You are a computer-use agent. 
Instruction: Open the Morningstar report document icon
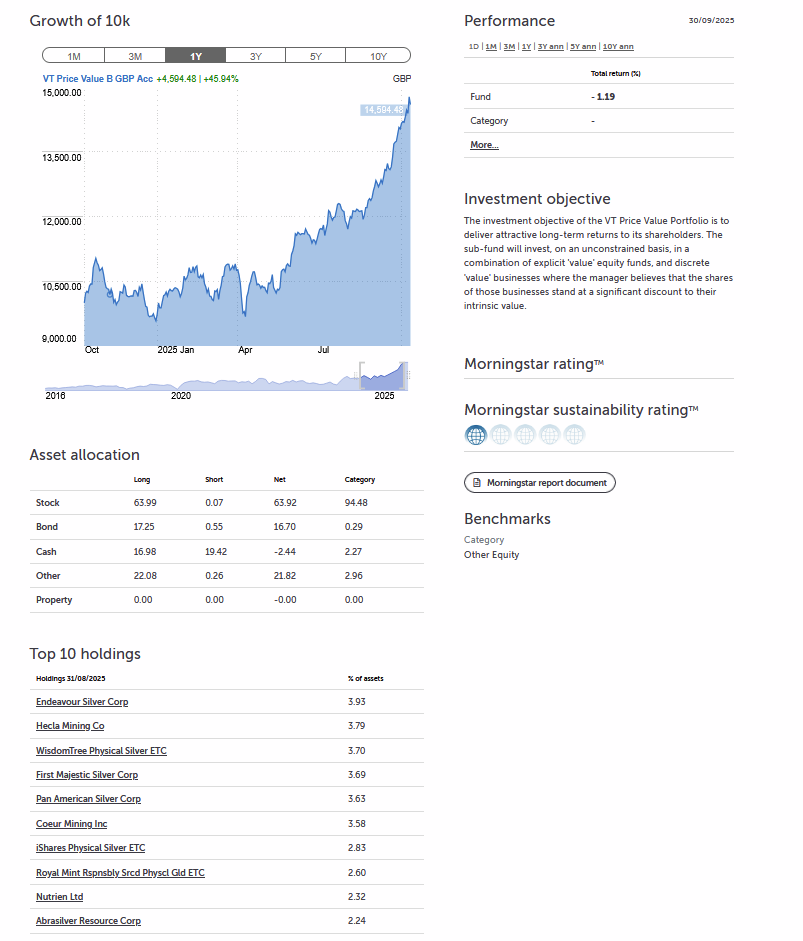pyautogui.click(x=478, y=483)
